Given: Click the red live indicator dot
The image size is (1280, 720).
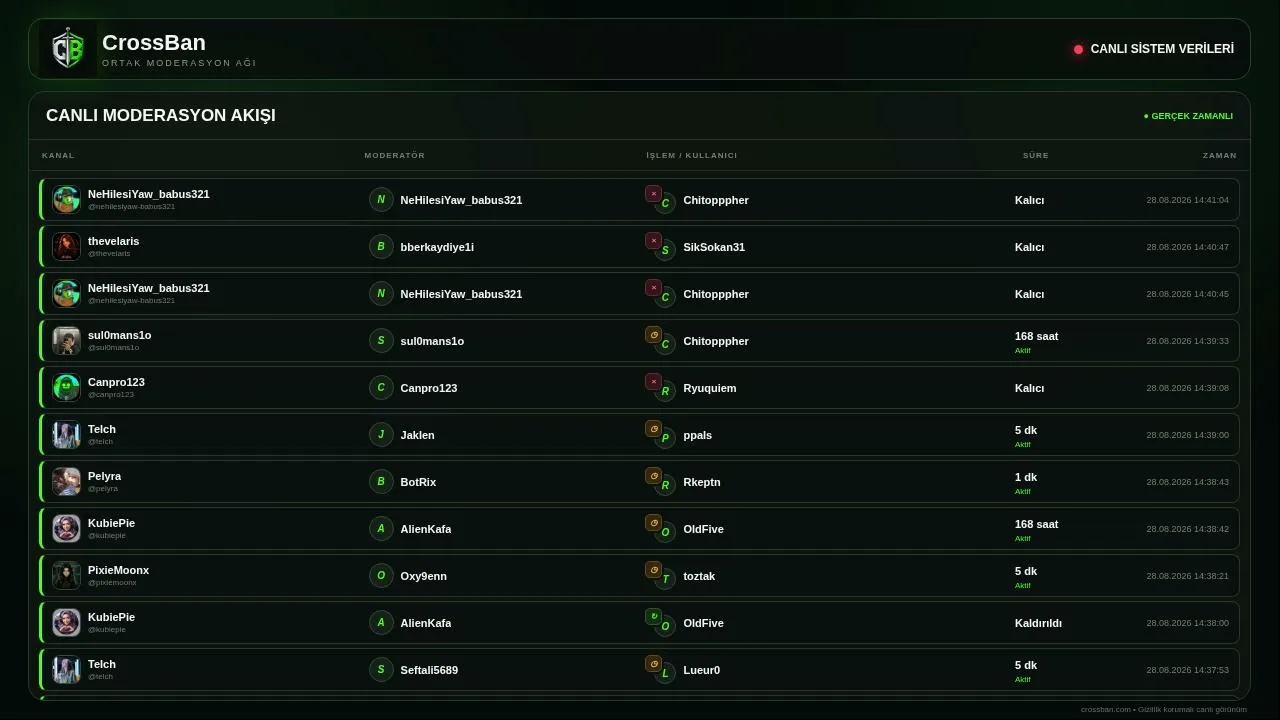Looking at the screenshot, I should 1078,49.
